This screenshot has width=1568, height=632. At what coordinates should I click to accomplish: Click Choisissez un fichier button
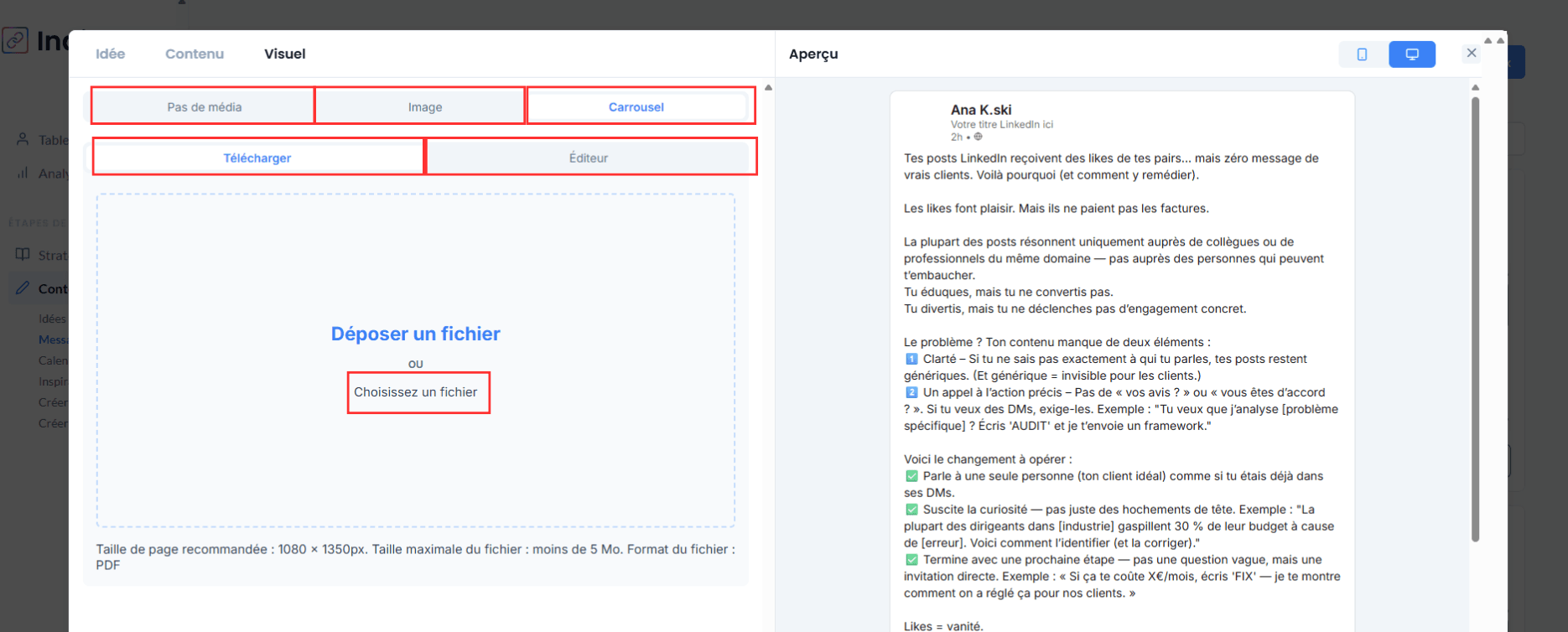coord(416,392)
